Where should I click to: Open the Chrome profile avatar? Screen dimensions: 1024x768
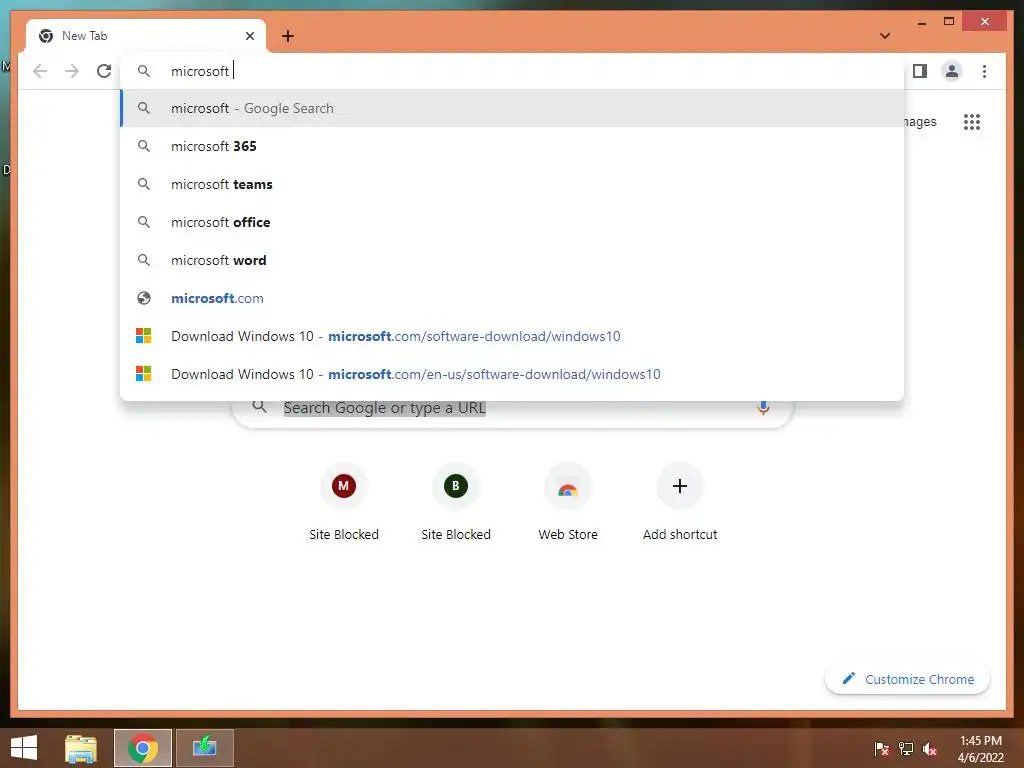tap(952, 71)
